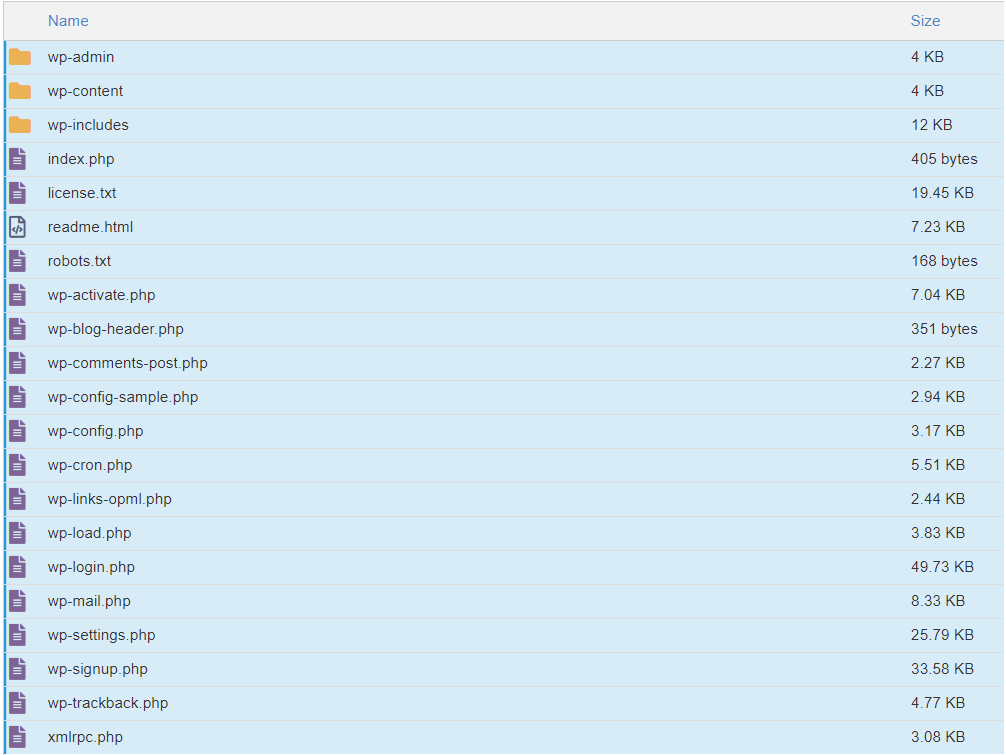
Task: Click the 33.58 KB size value
Action: [942, 669]
